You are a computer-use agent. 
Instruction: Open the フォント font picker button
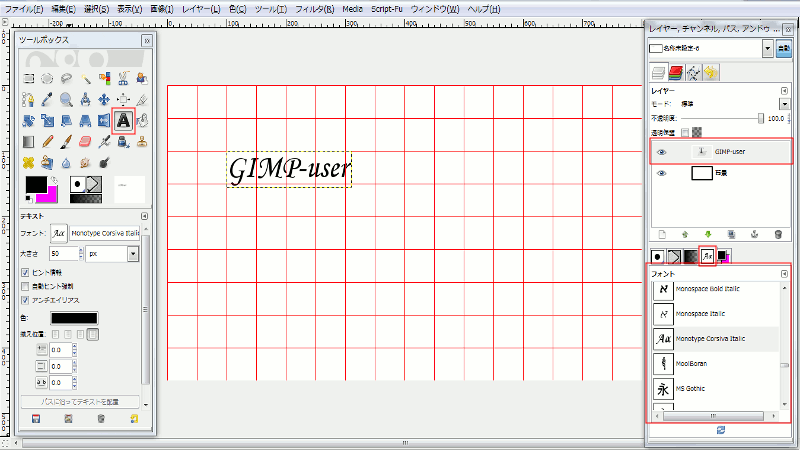59,233
